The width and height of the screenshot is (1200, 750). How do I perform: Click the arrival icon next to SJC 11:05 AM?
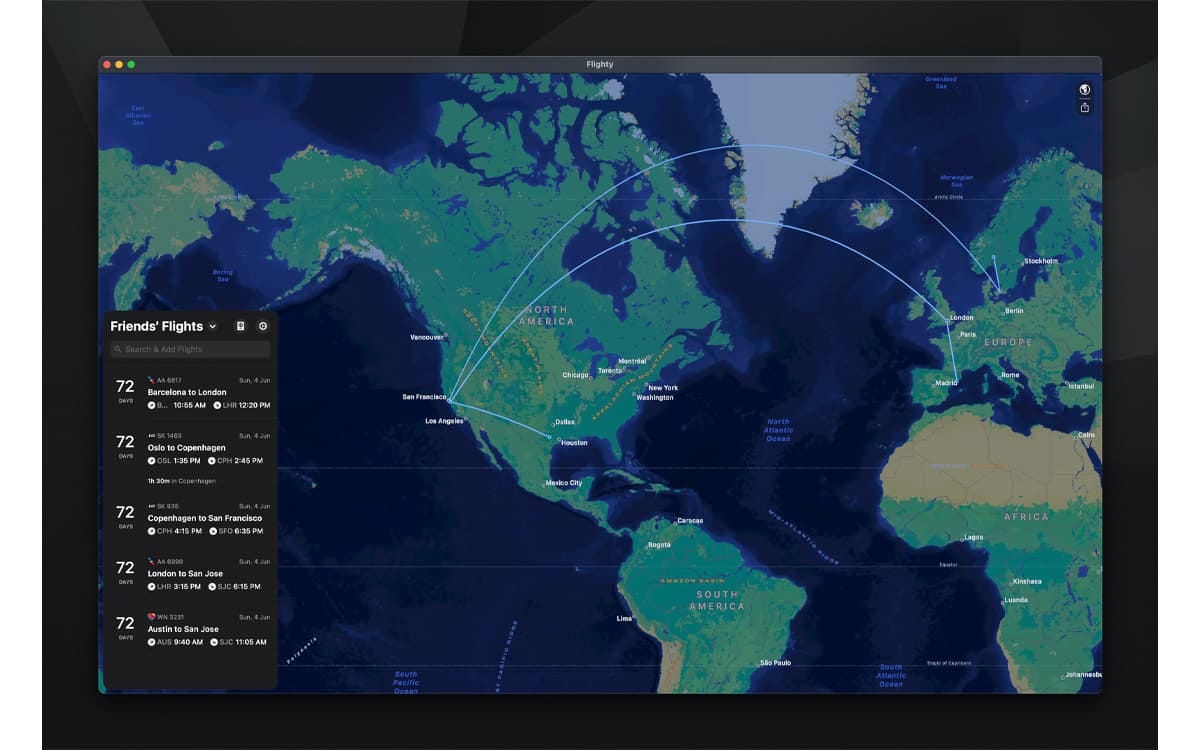coord(212,642)
